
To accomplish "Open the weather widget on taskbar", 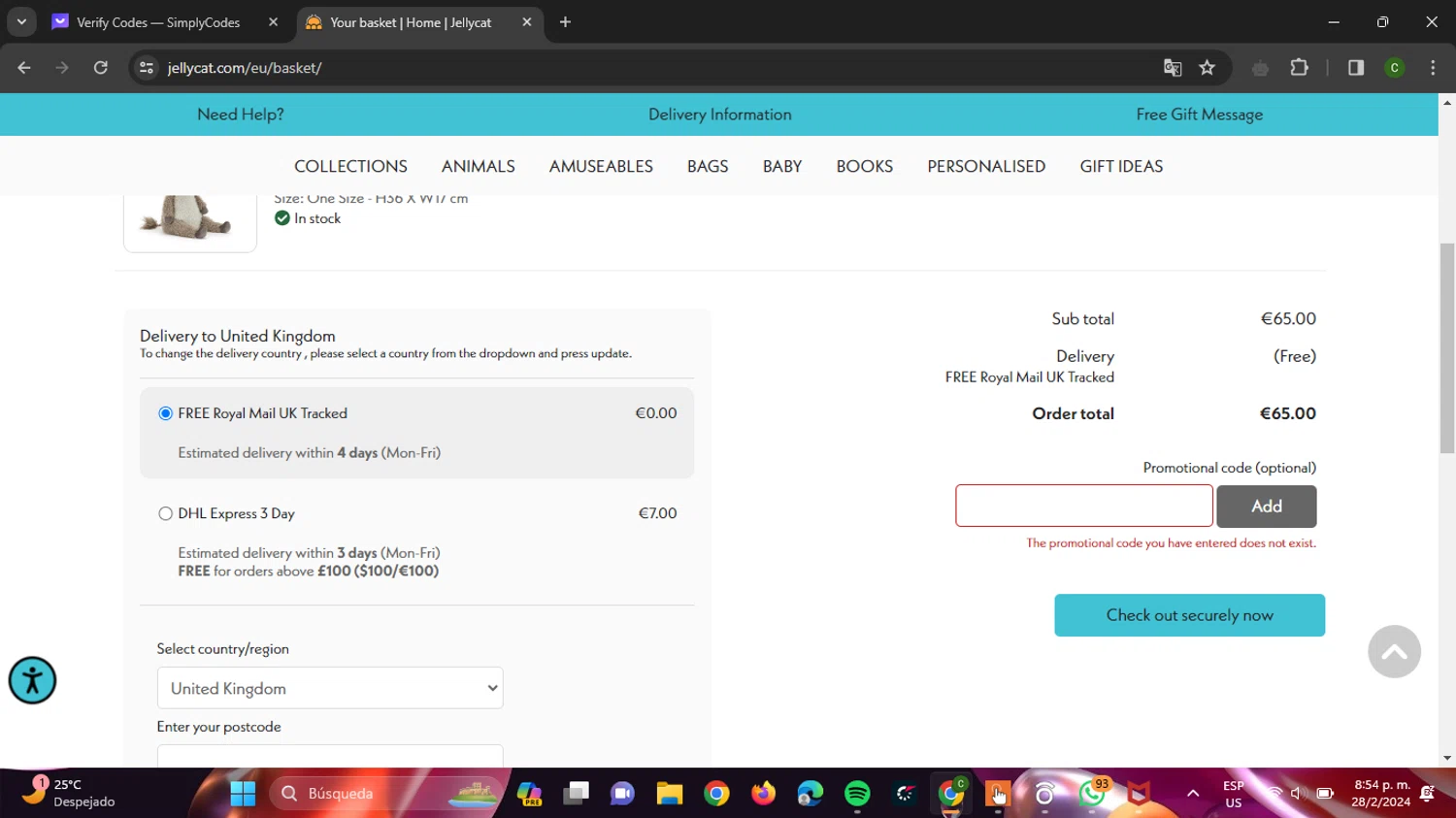I will 68,793.
